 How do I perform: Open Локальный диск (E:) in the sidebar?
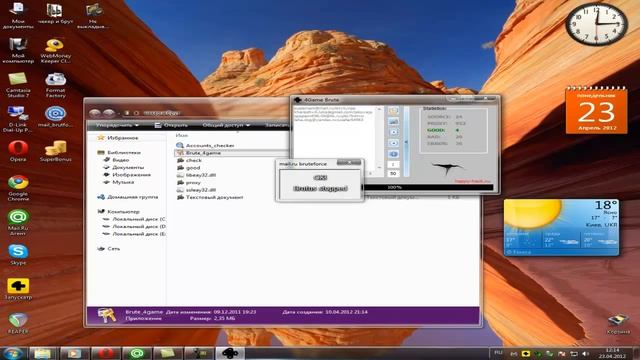(x=134, y=234)
